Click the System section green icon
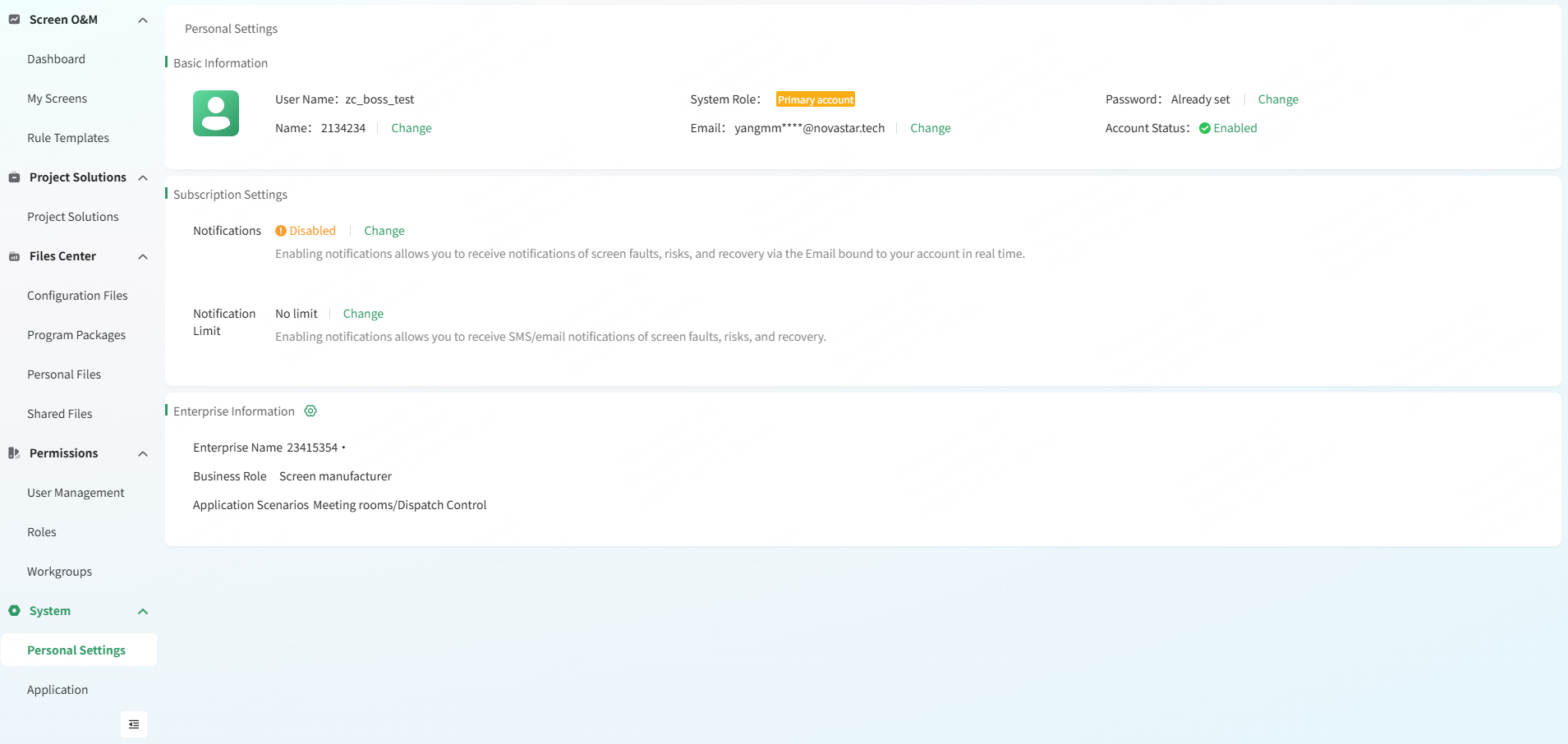1568x744 pixels. (14, 611)
